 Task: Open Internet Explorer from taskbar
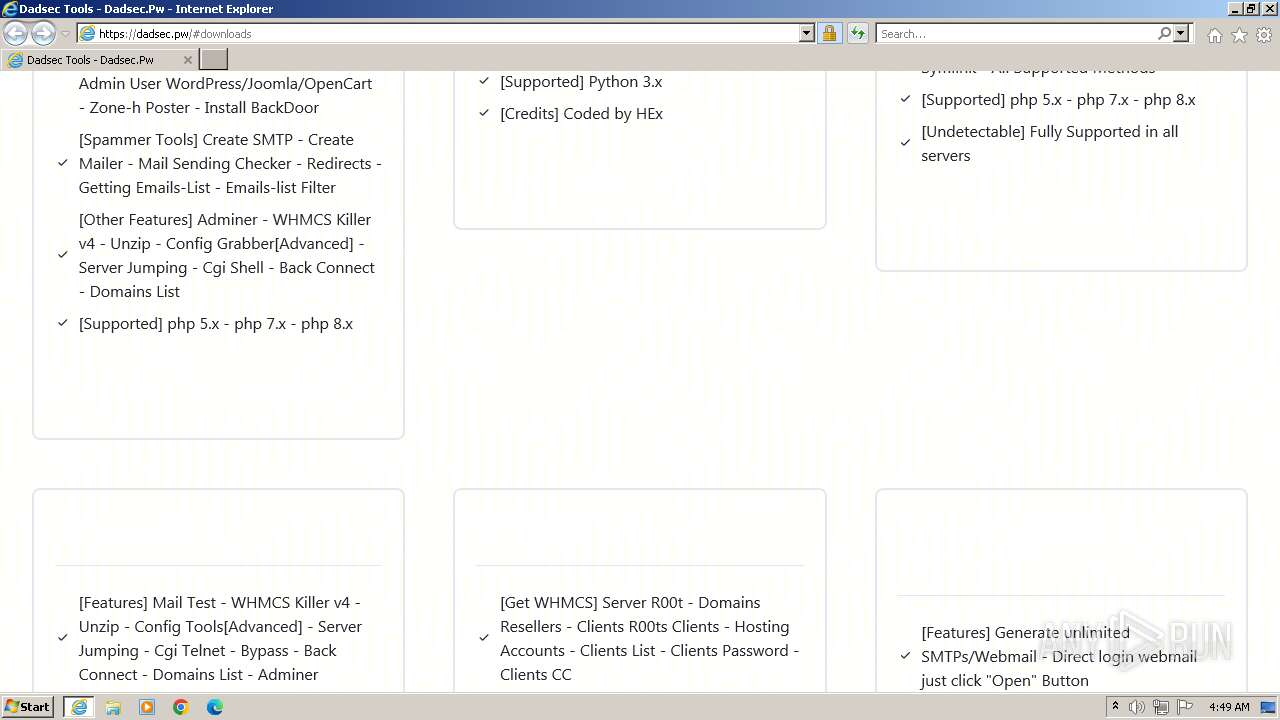pyautogui.click(x=79, y=707)
